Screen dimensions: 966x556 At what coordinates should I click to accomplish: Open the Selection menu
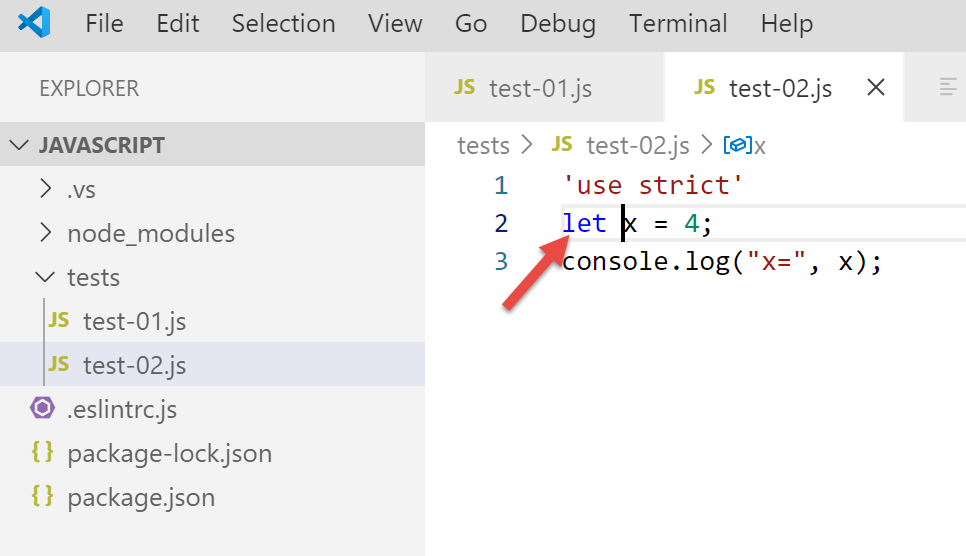point(283,23)
